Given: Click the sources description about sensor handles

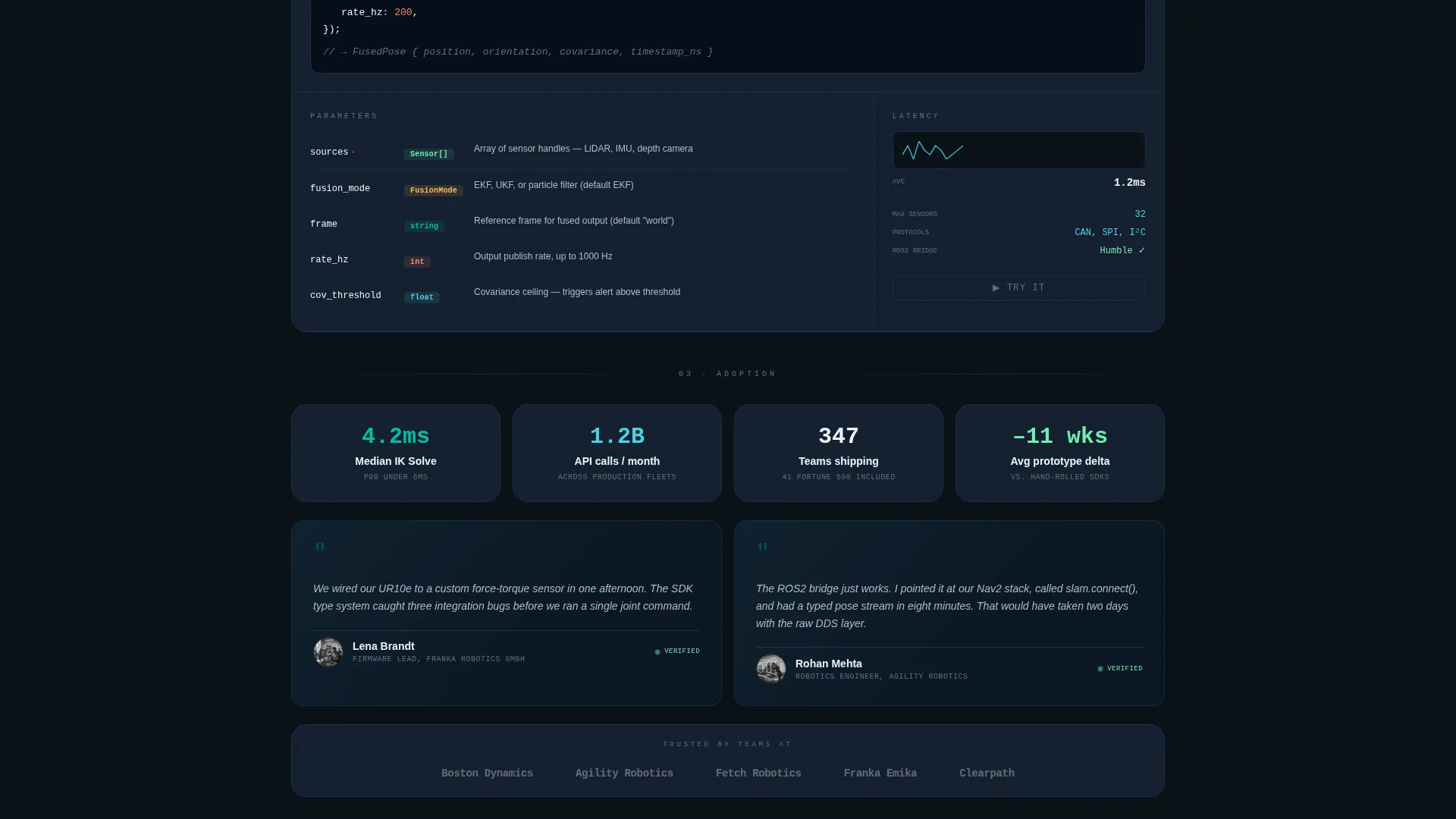Looking at the screenshot, I should point(583,149).
